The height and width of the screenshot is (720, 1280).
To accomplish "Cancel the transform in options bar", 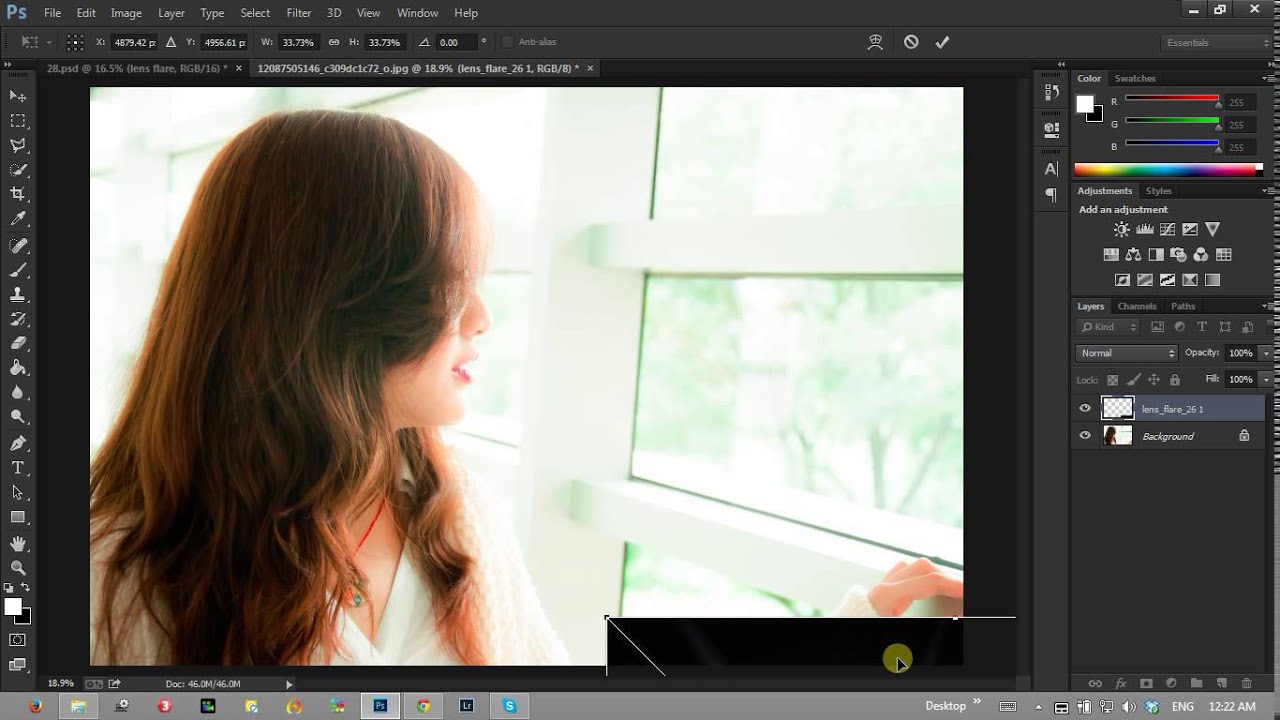I will [911, 42].
